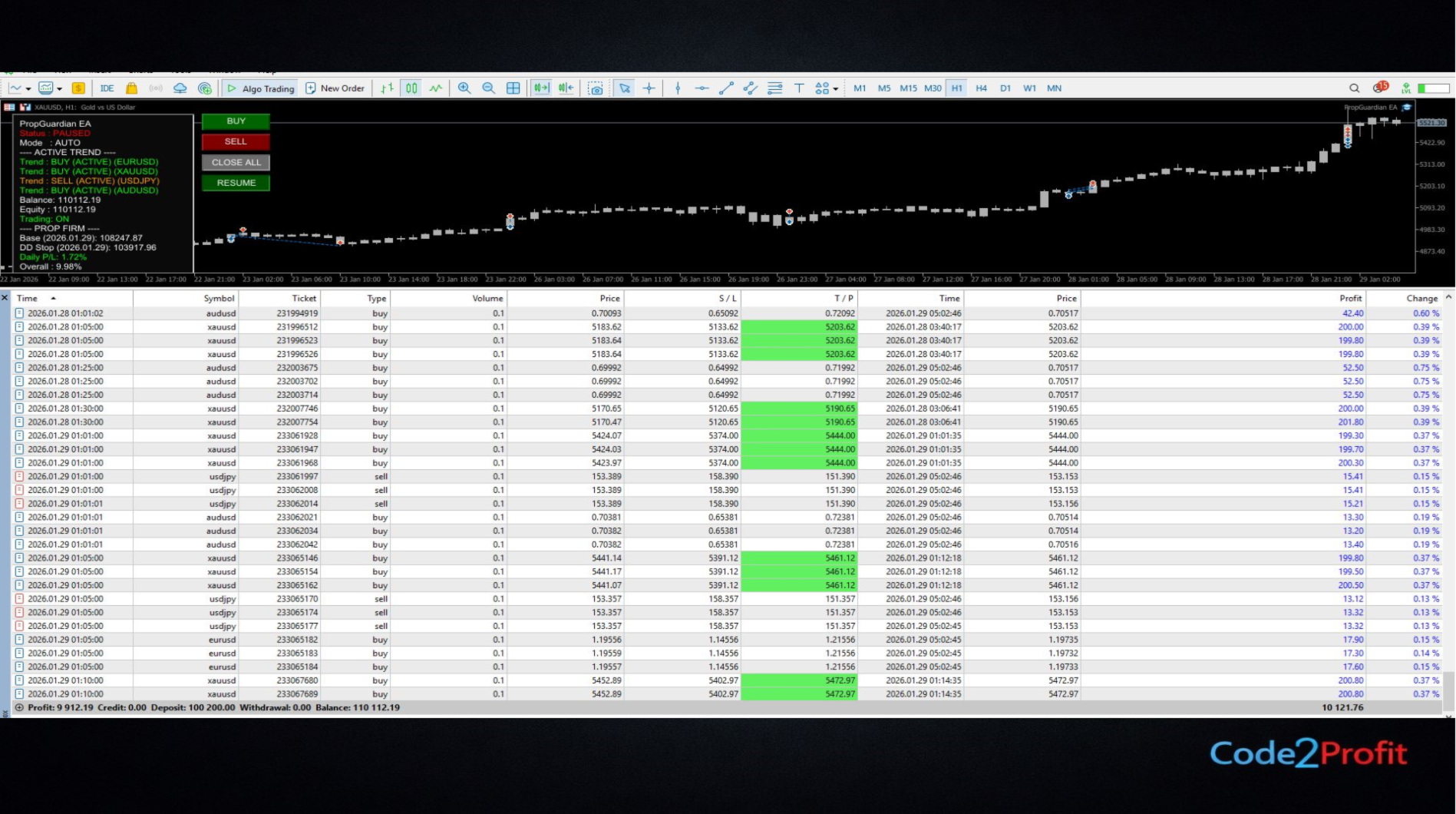Switch to MN monthly timeframe
This screenshot has width=1456, height=814.
pyautogui.click(x=1055, y=88)
